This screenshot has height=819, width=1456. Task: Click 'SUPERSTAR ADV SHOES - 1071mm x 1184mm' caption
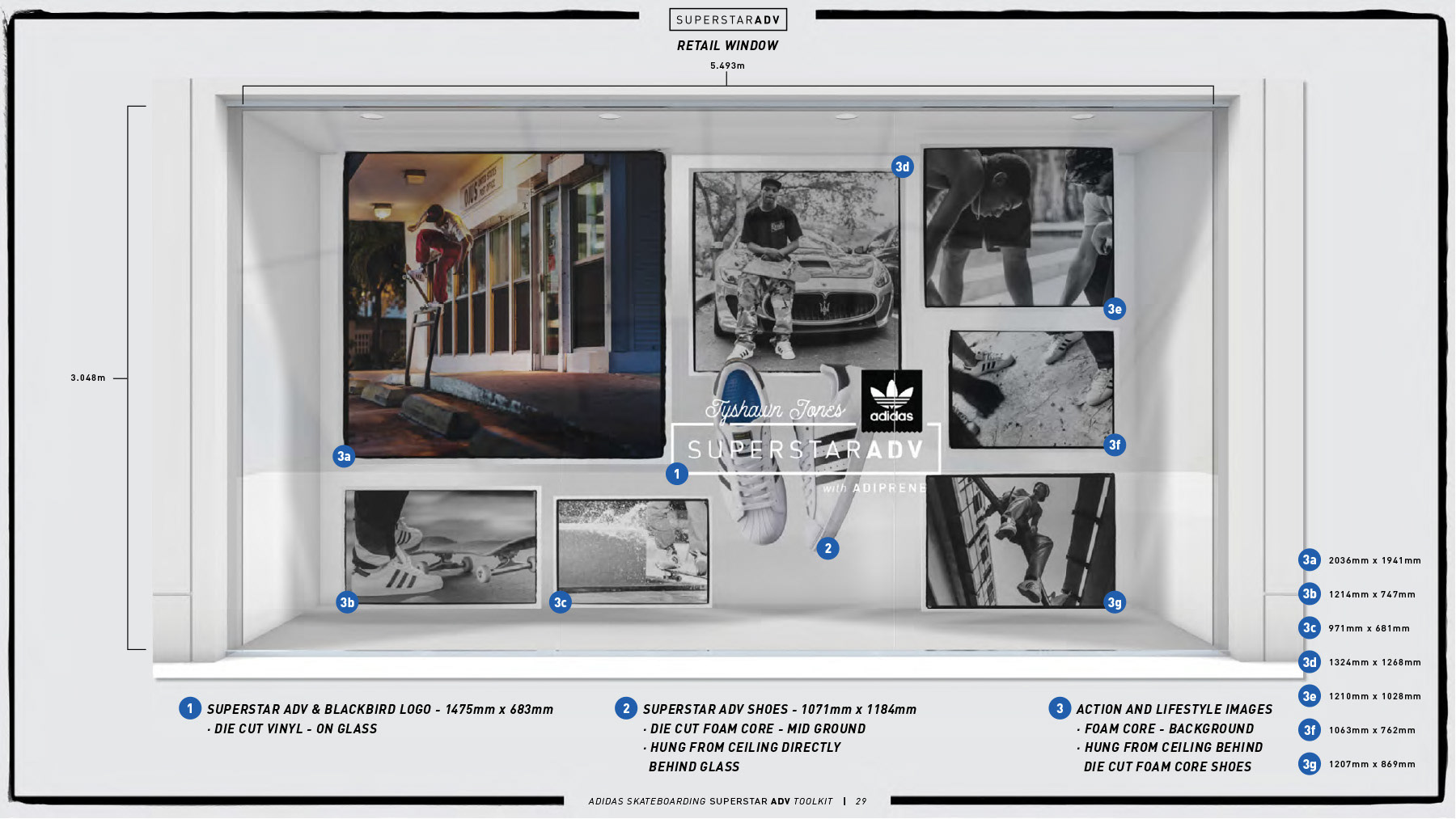[x=780, y=709]
